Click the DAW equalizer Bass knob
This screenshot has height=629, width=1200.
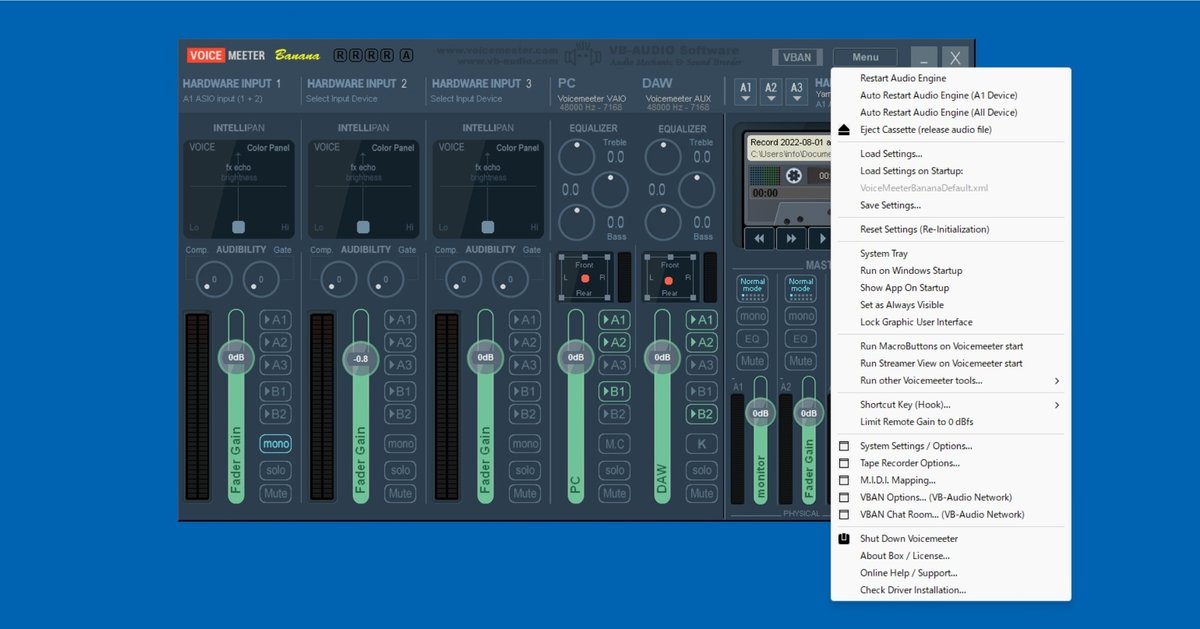pos(662,222)
